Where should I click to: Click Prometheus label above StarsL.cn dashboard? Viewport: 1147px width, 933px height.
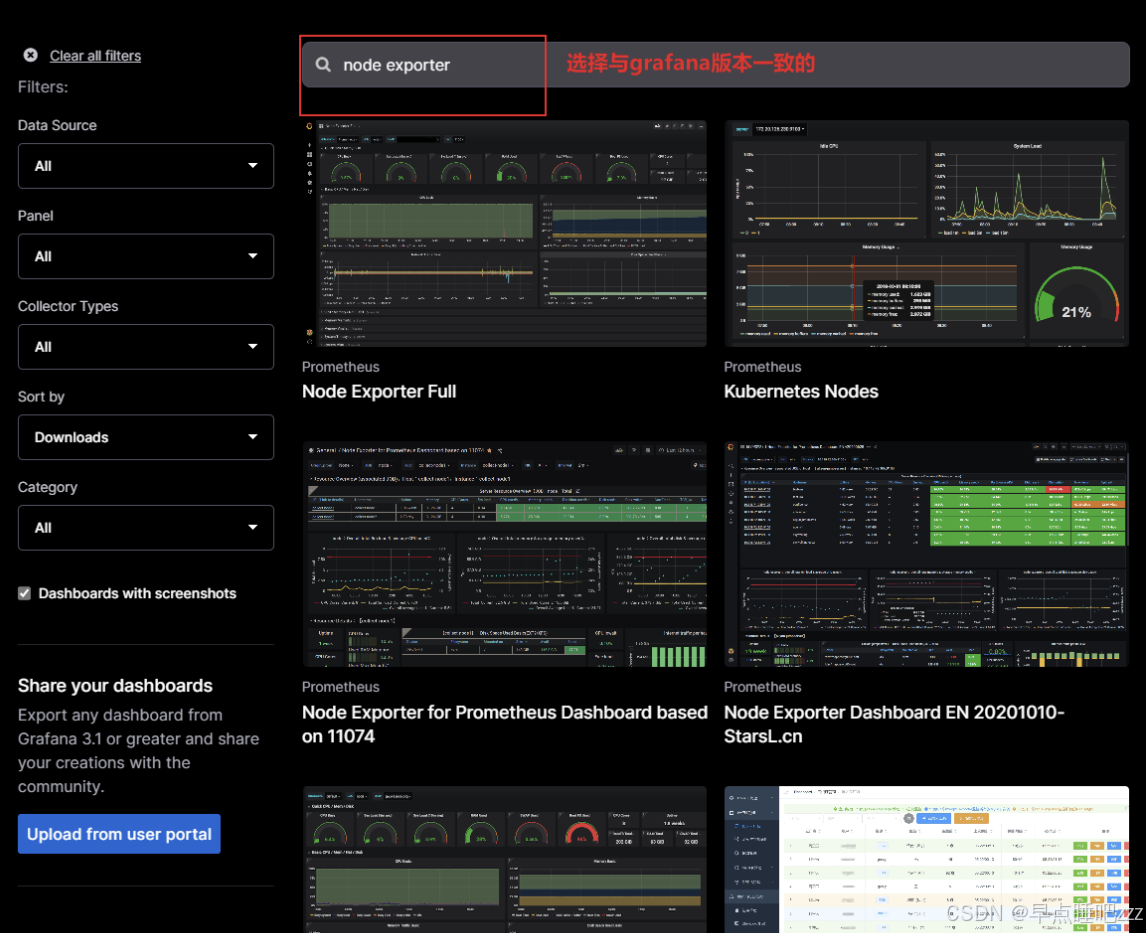(762, 687)
